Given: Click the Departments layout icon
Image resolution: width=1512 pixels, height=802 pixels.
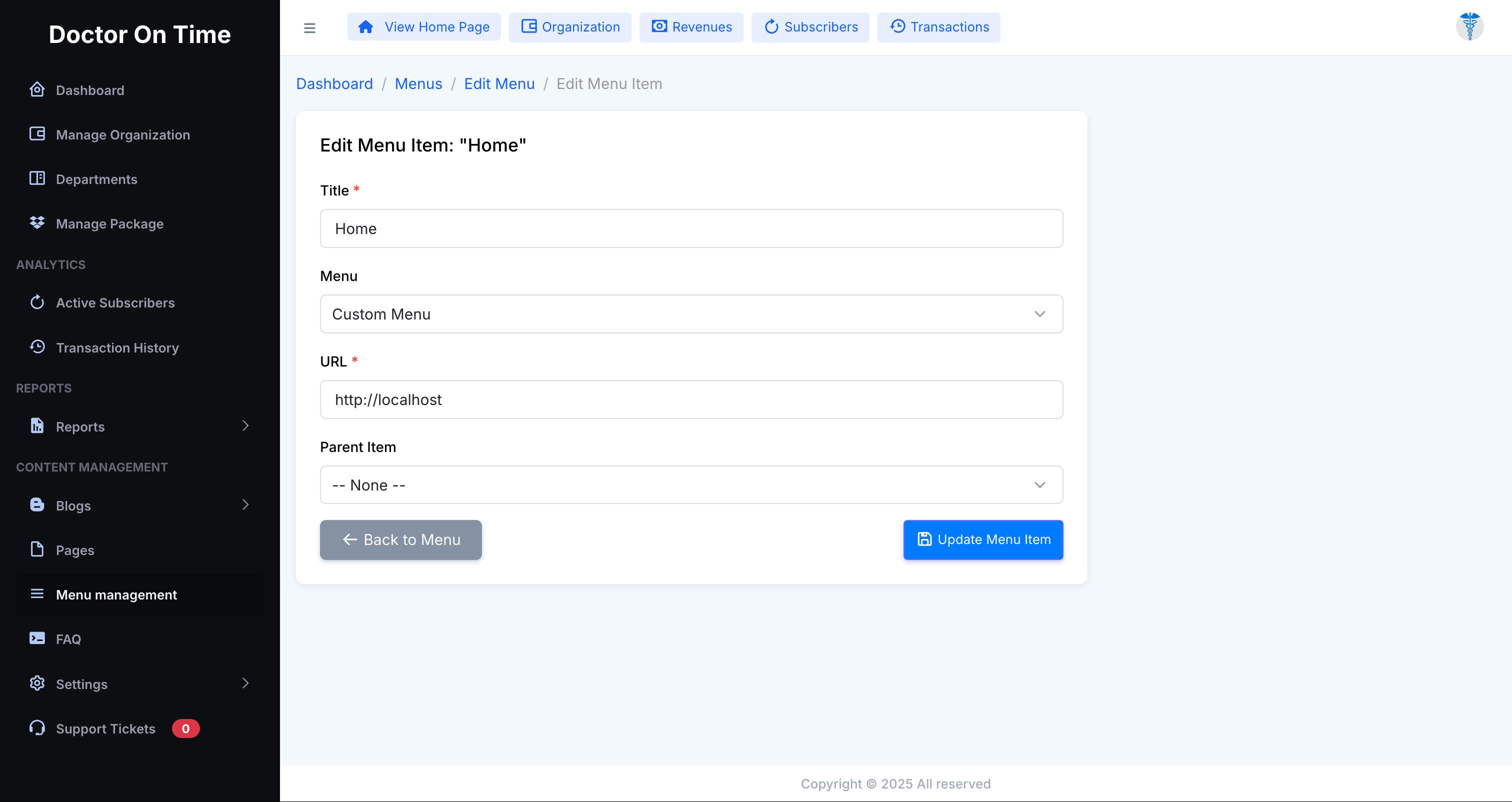Looking at the screenshot, I should 37,178.
